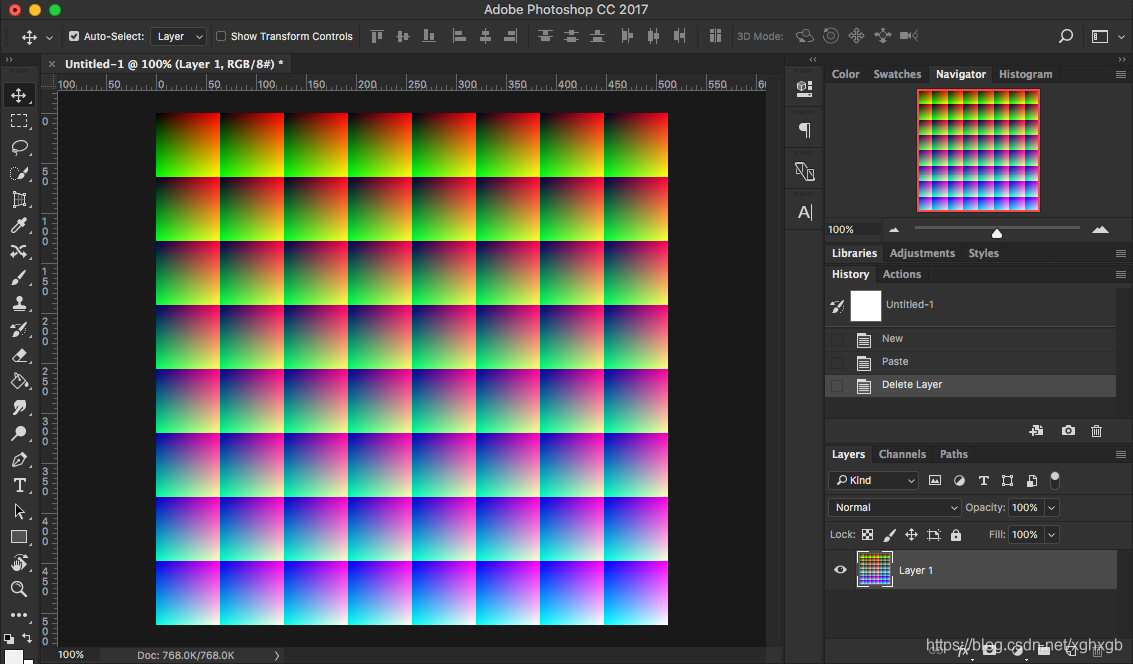Select the Crop tool
The height and width of the screenshot is (664, 1133).
tap(19, 200)
